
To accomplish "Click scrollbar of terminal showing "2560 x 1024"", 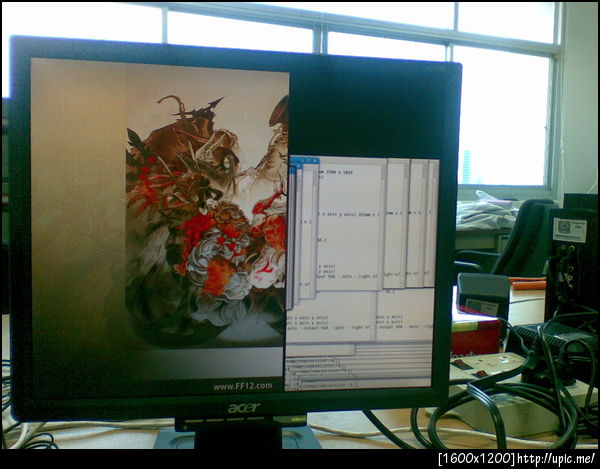I will (383, 226).
